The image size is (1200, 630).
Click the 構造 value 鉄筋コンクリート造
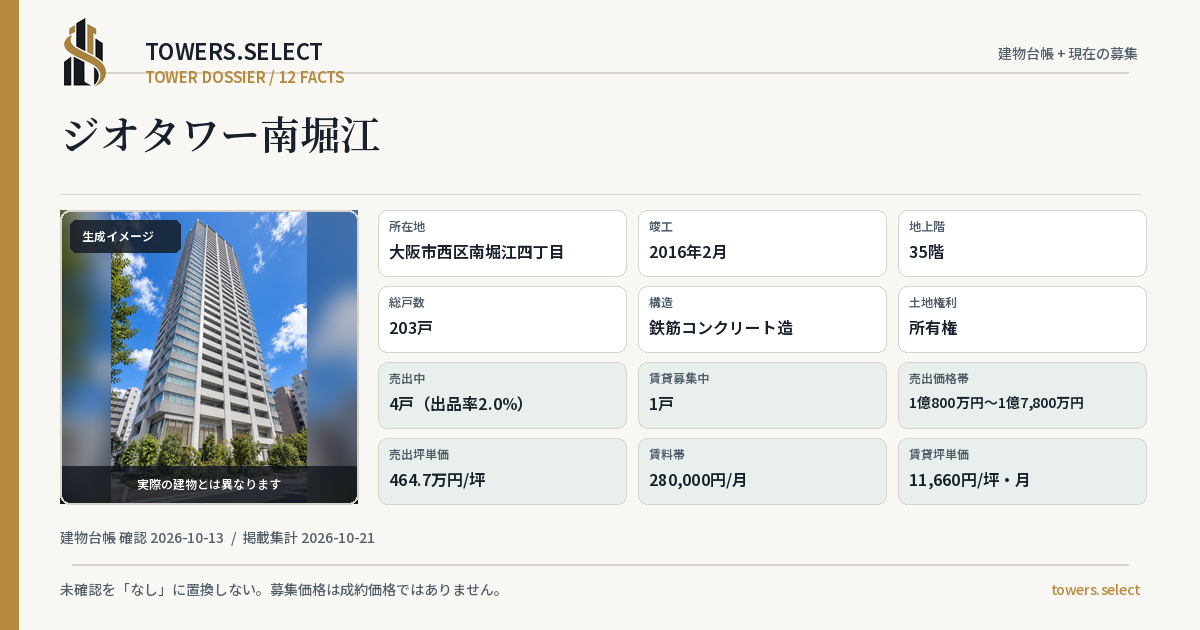pos(721,328)
